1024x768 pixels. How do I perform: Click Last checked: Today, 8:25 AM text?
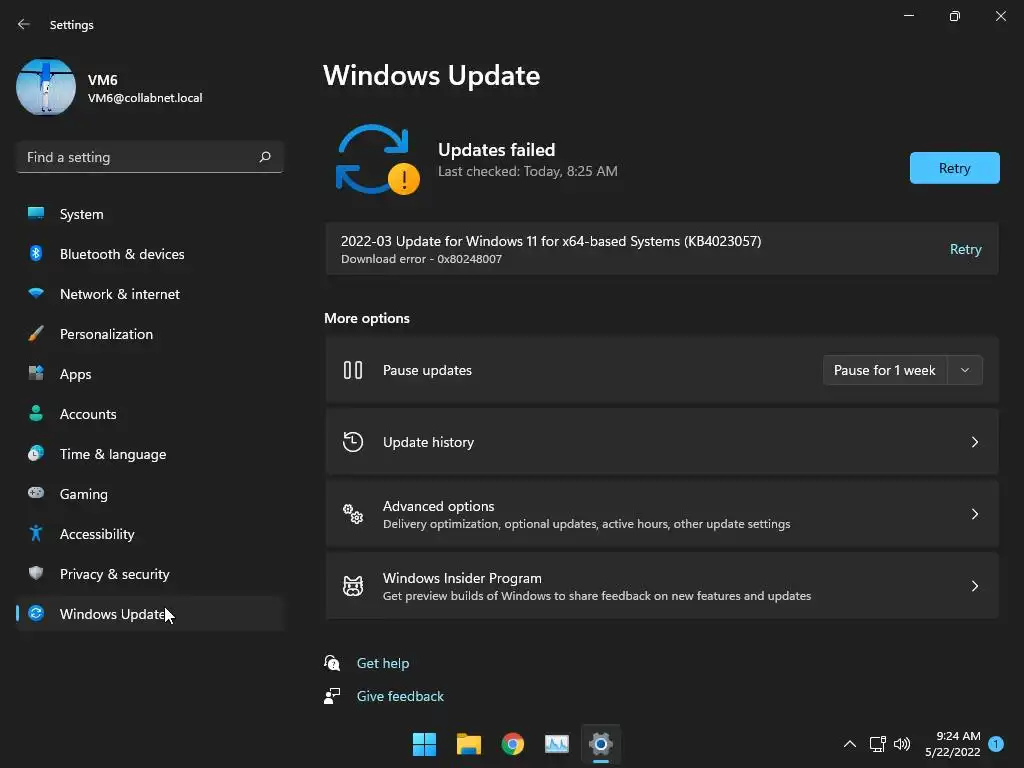pos(528,171)
